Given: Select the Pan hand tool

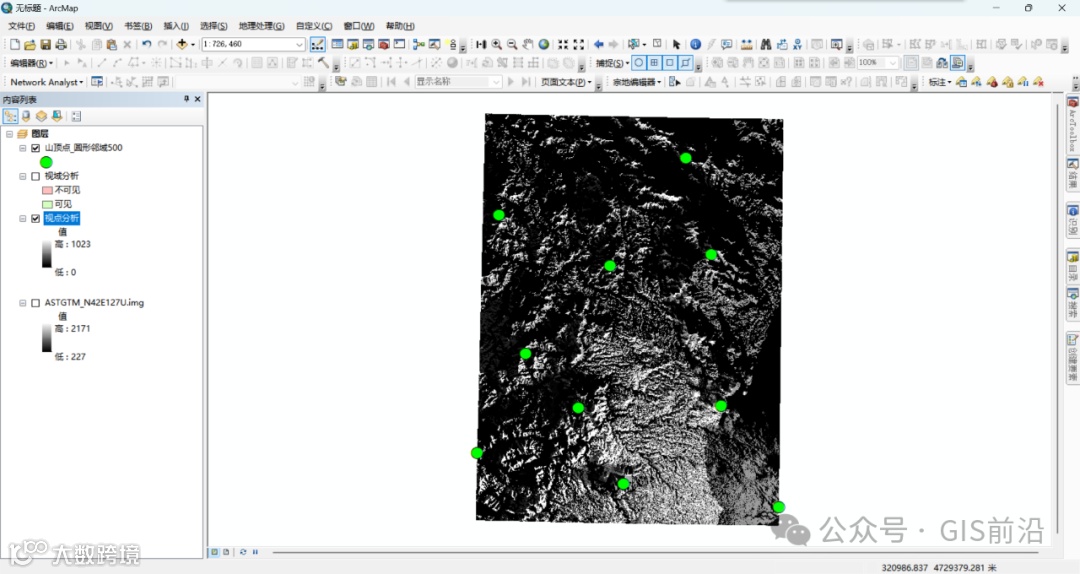Looking at the screenshot, I should click(x=528, y=44).
